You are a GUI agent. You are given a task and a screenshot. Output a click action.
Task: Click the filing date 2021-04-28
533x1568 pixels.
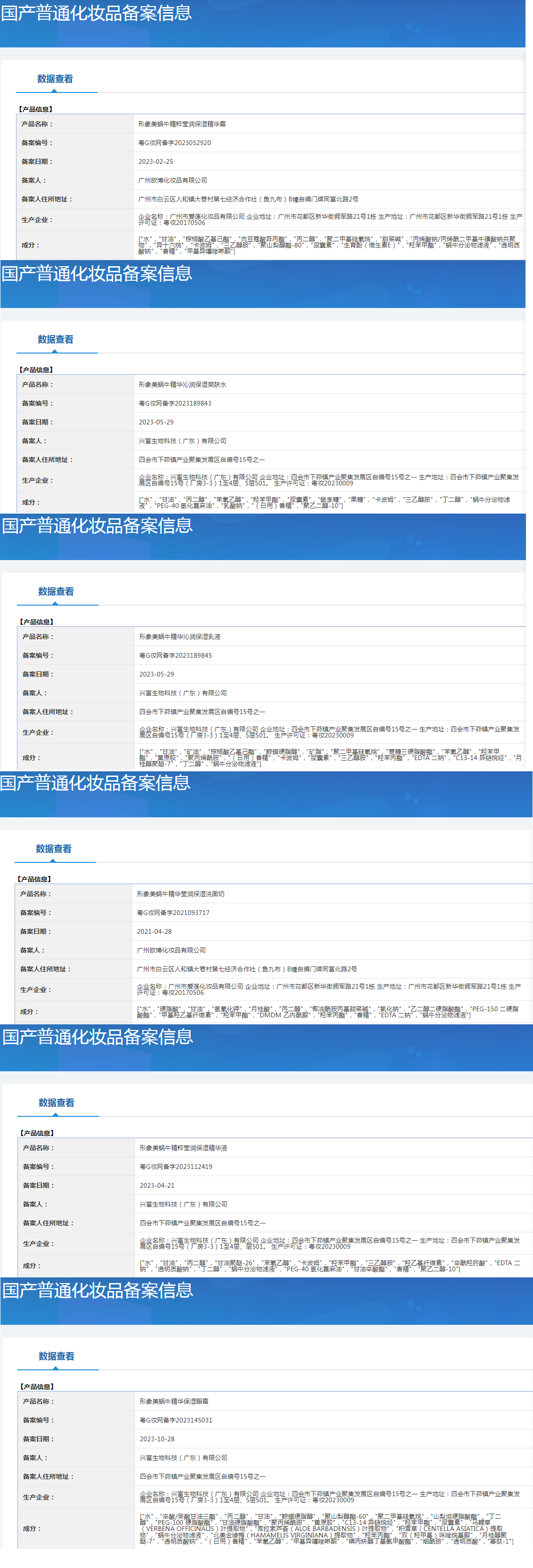154,931
